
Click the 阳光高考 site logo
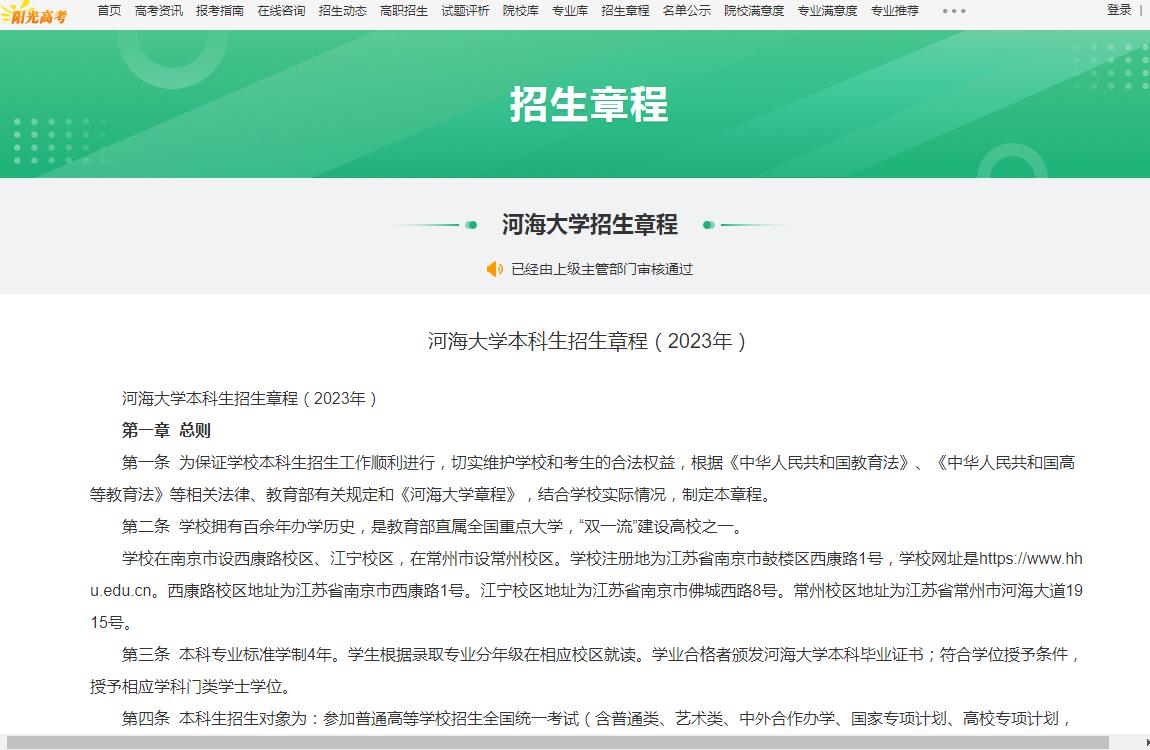34,12
